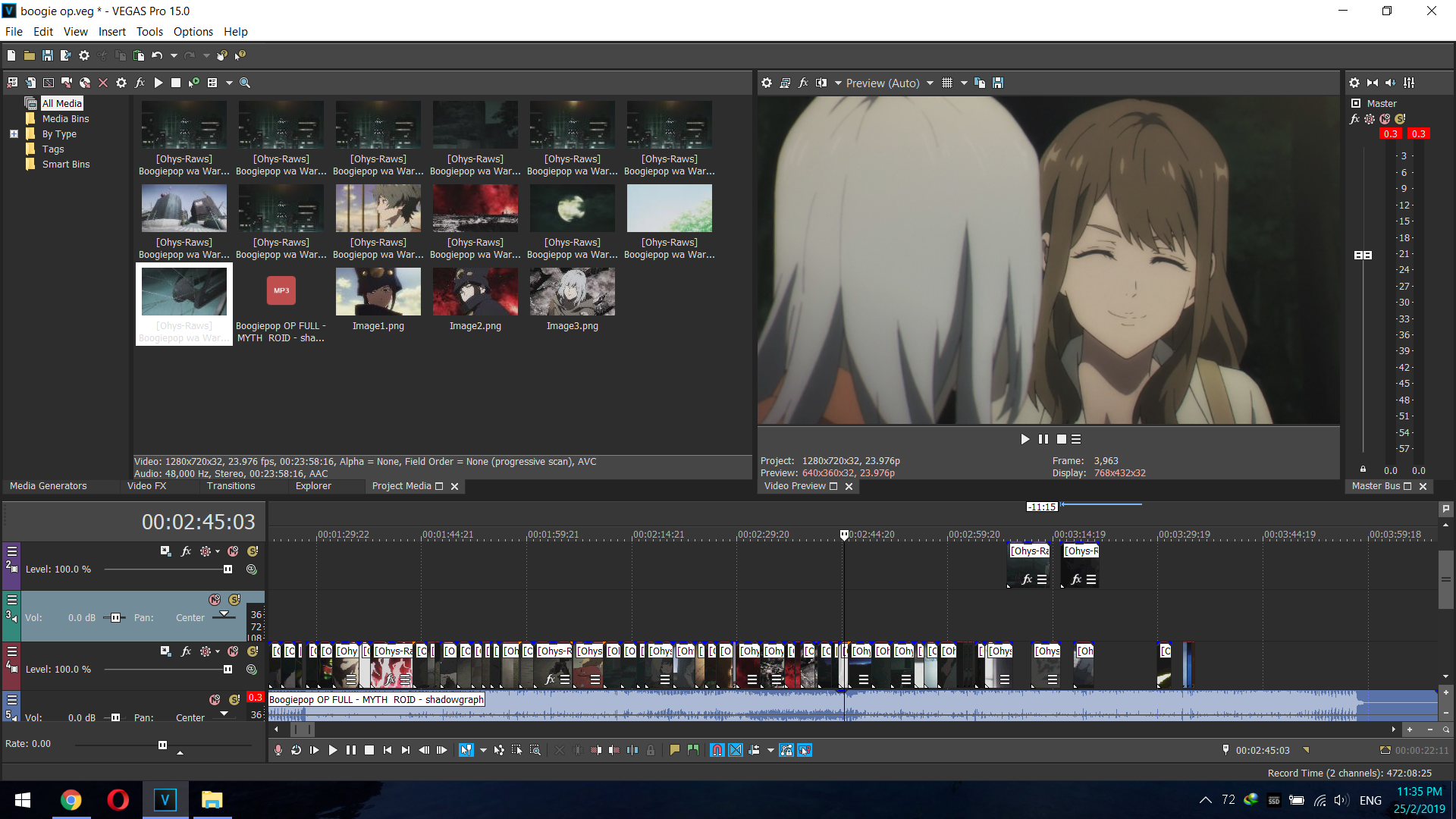Select the Envelope Edit tool
Image resolution: width=1456 pixels, height=819 pixels.
[x=499, y=750]
